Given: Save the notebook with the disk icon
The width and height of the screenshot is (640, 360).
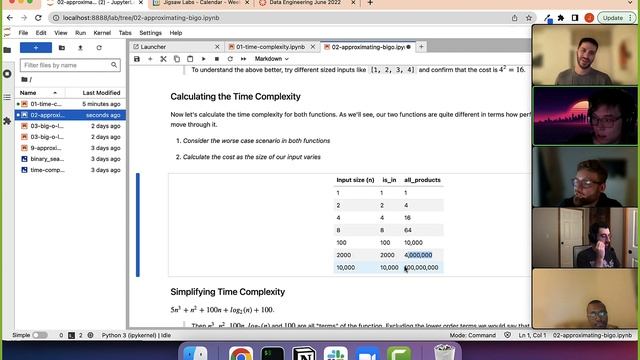Looking at the screenshot, I should pos(137,59).
